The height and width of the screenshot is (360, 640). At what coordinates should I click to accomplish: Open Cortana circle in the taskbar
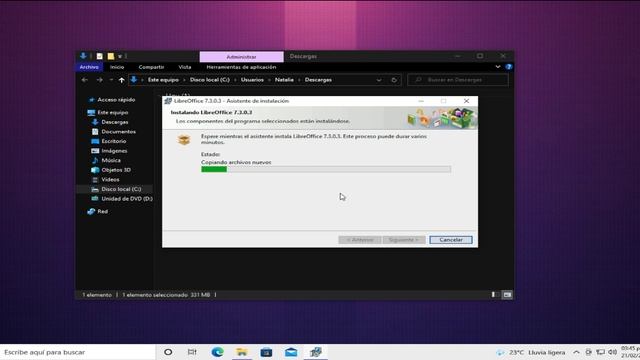point(168,352)
